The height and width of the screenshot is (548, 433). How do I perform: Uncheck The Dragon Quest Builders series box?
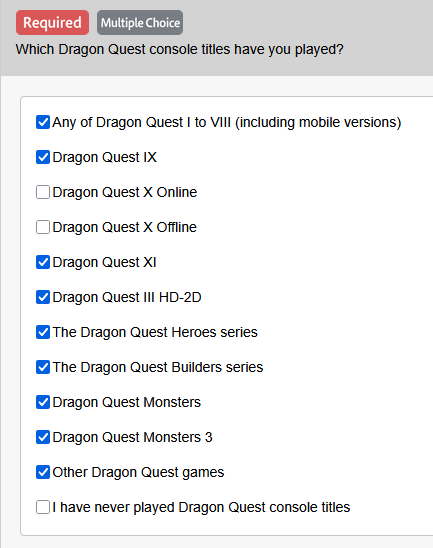coord(43,367)
